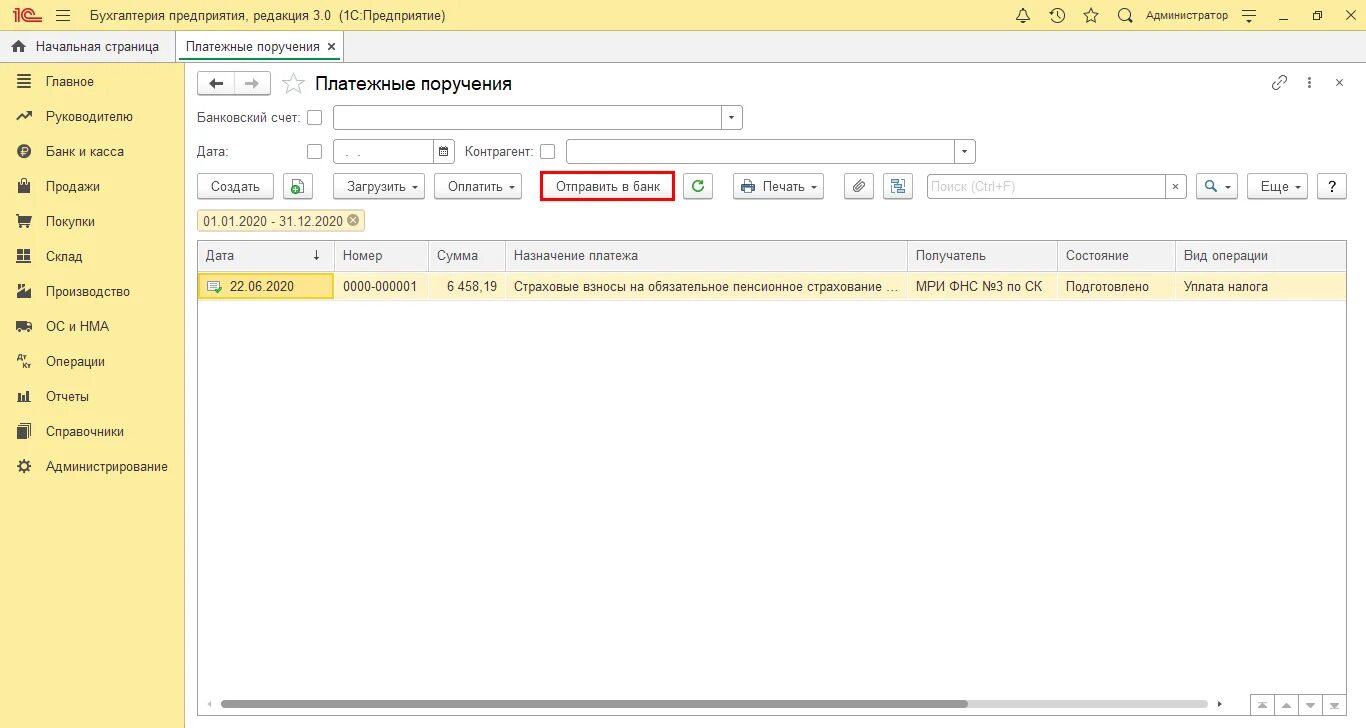Click the Администратор user name
Screen dimensions: 1366x728
pos(1186,15)
